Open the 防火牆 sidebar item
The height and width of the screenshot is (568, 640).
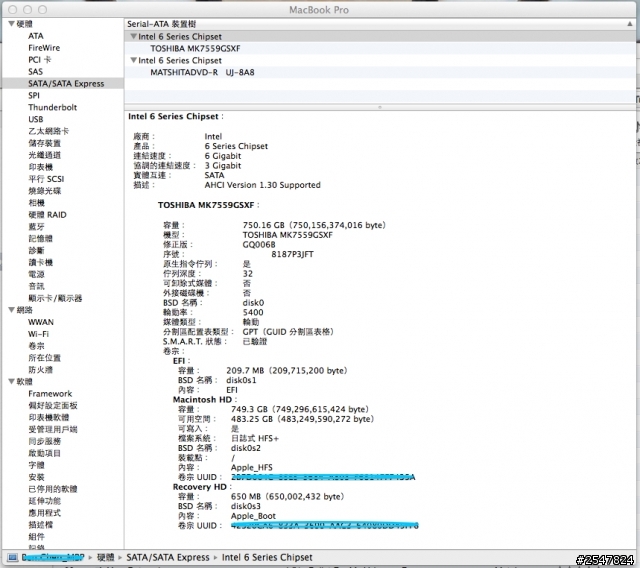40,370
